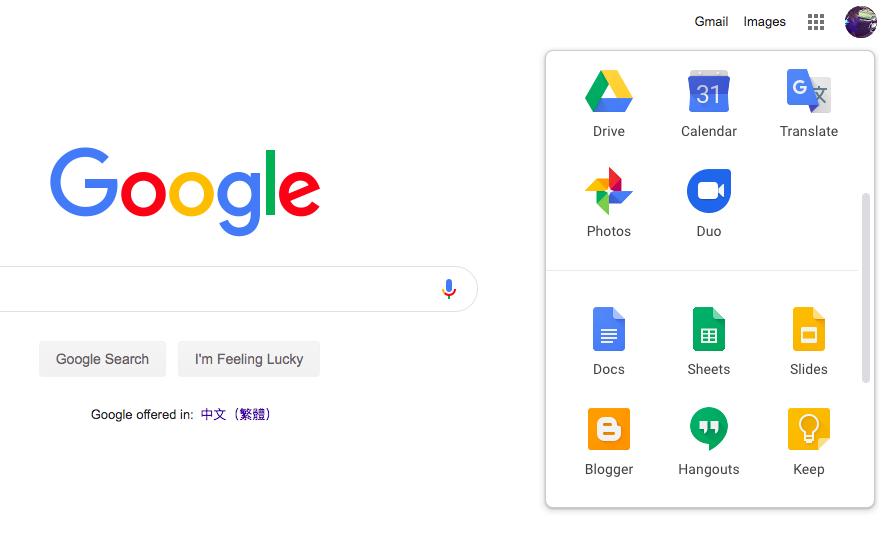Launch Google Translate from the apps panel
Screen dimensions: 893x535
click(x=809, y=91)
